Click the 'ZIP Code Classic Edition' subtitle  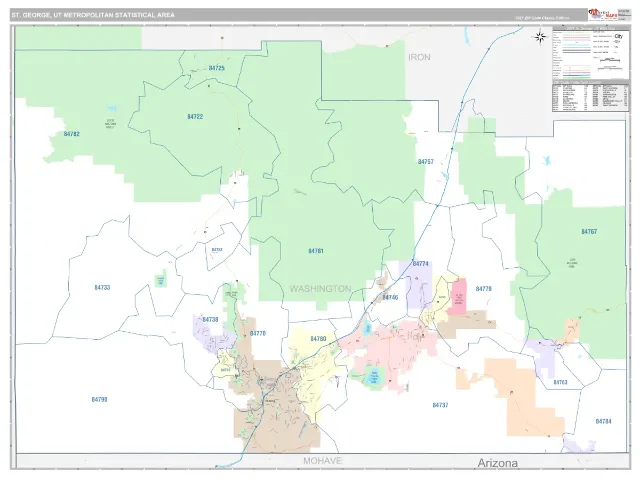(x=542, y=18)
